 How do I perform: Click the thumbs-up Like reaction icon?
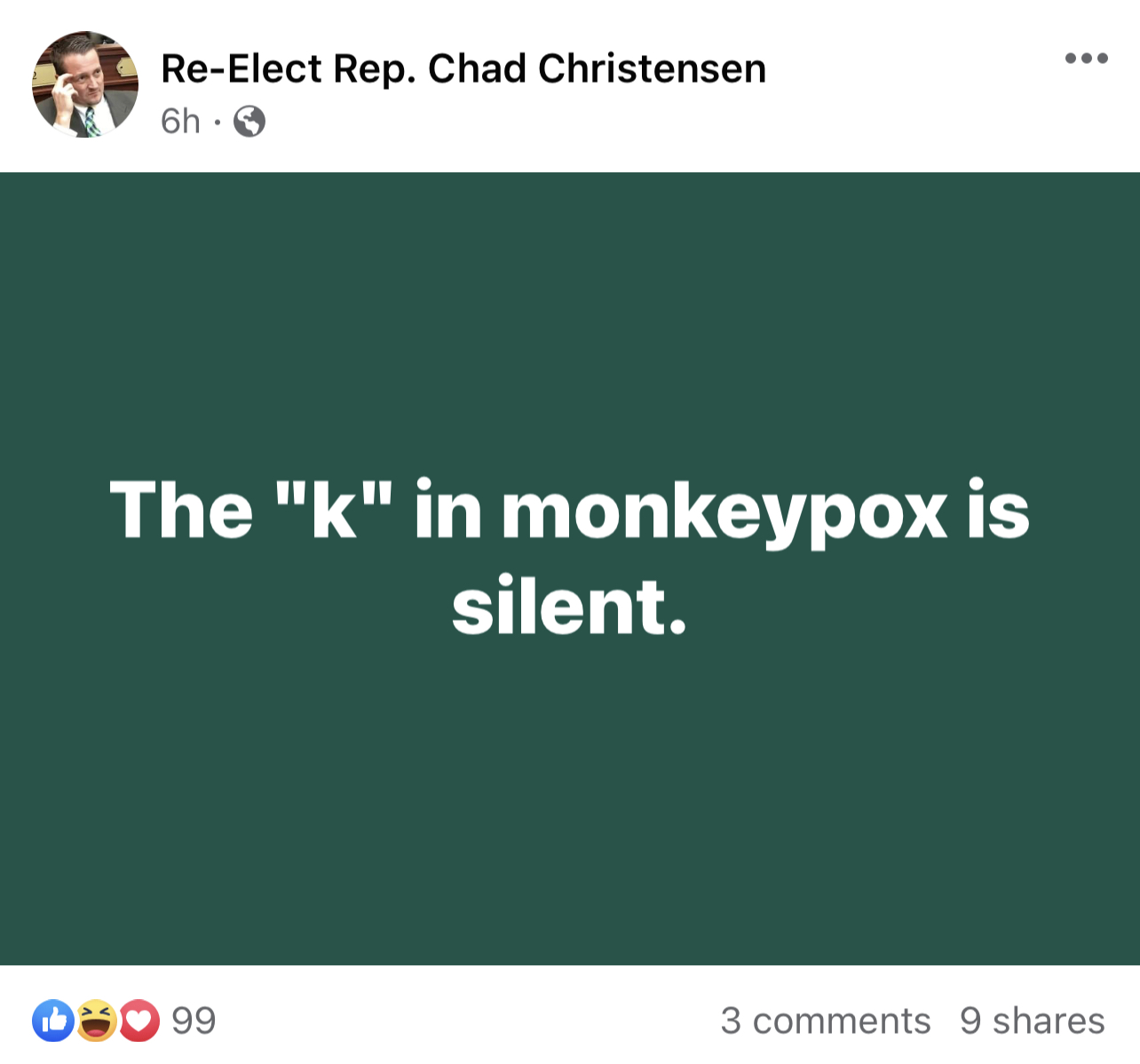click(x=53, y=1020)
